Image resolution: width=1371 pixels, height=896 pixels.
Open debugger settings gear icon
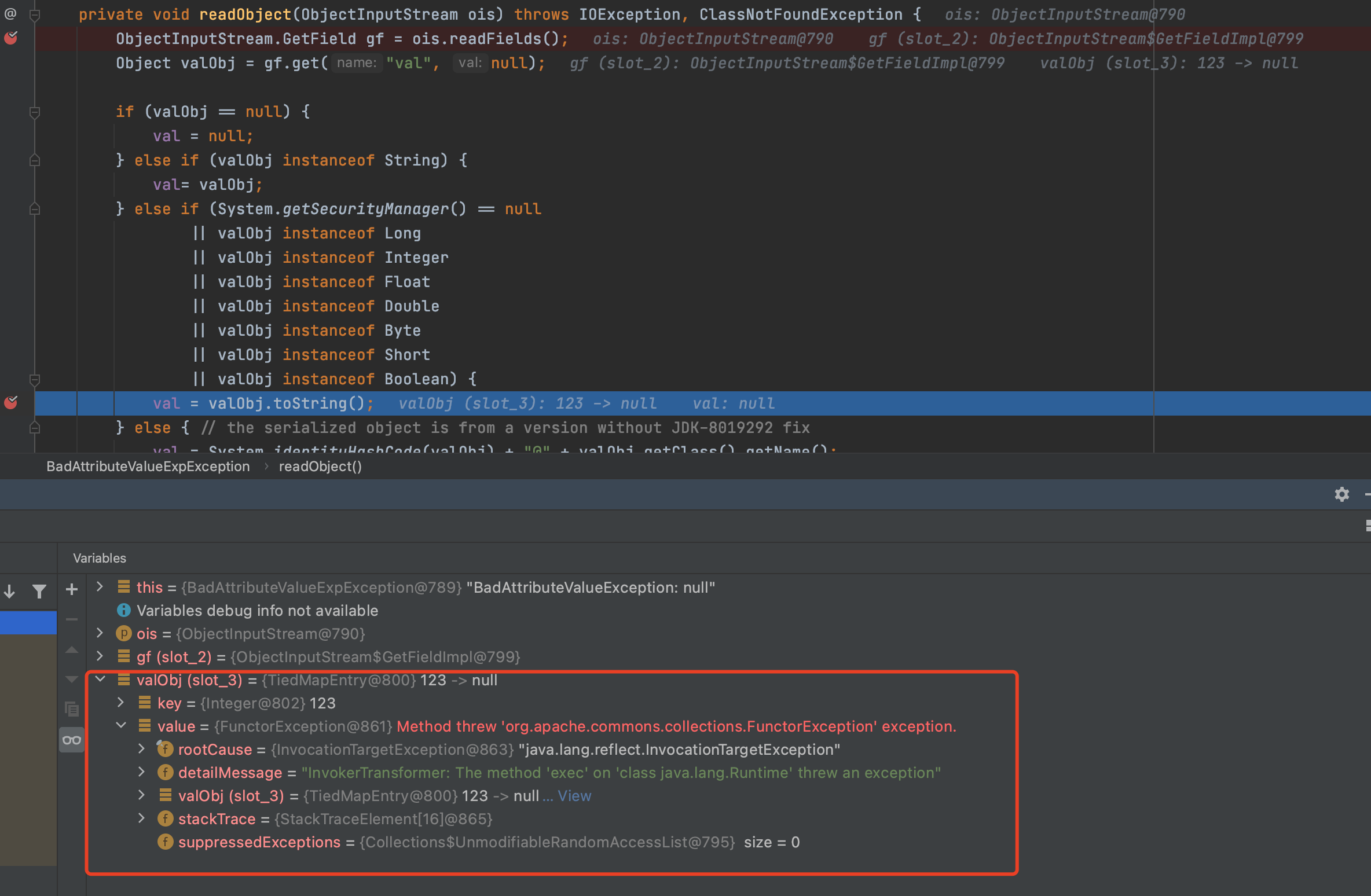point(1341,494)
